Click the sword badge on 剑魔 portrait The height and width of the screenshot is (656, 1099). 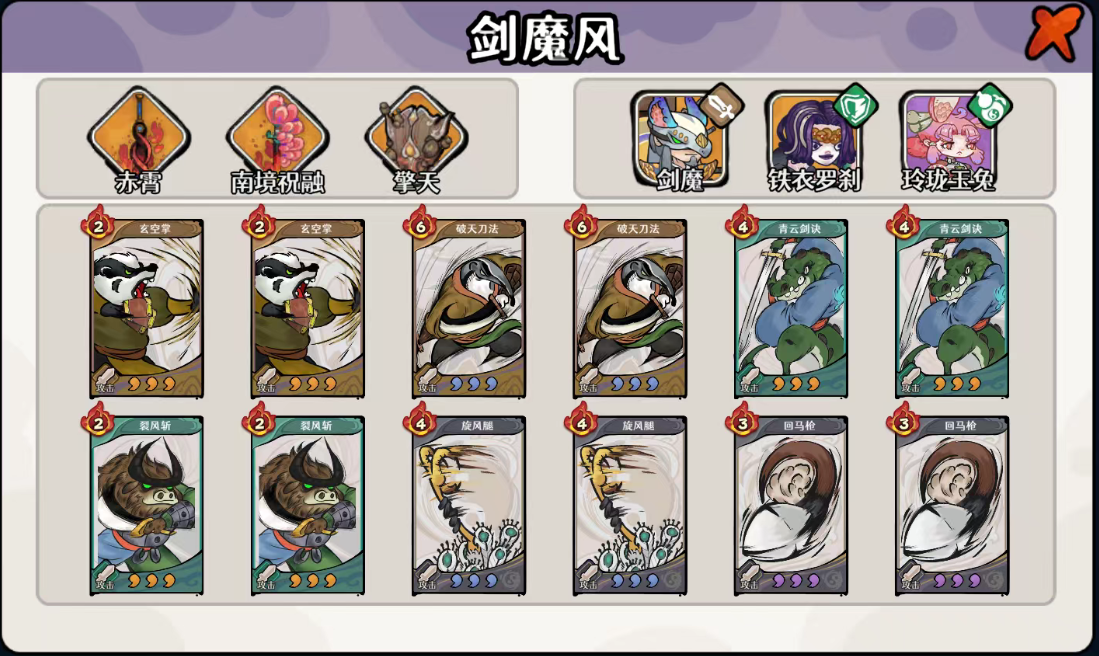click(722, 107)
